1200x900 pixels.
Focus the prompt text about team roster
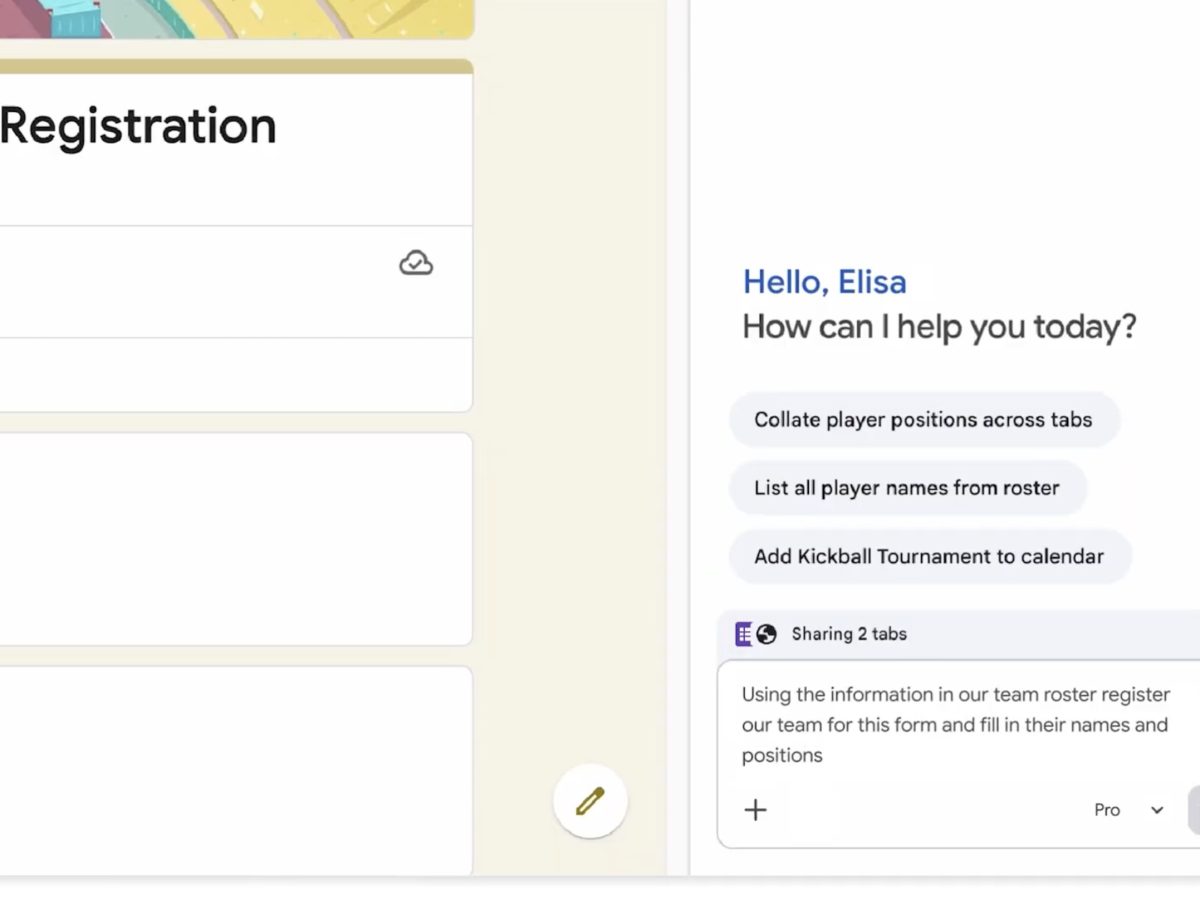pyautogui.click(x=955, y=724)
